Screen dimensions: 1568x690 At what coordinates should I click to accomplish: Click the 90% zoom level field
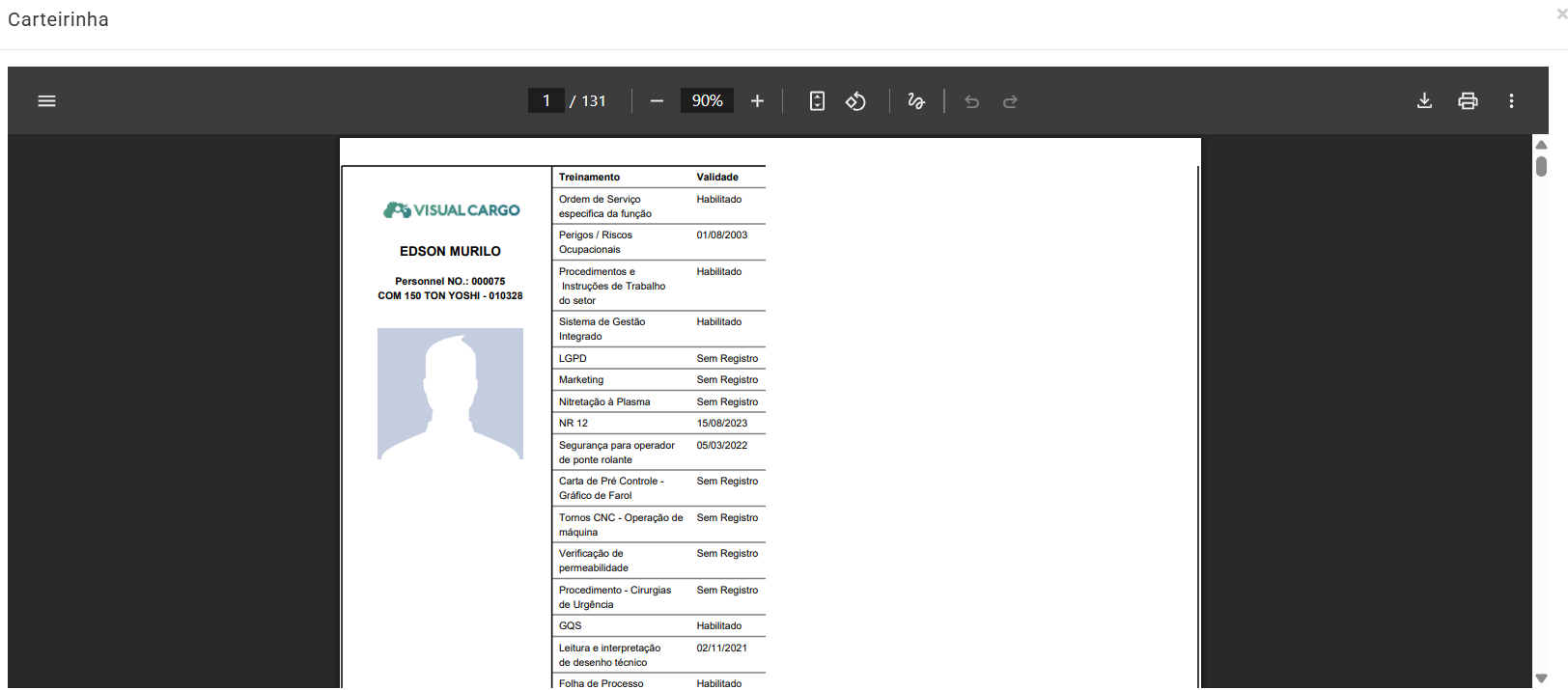tap(707, 101)
